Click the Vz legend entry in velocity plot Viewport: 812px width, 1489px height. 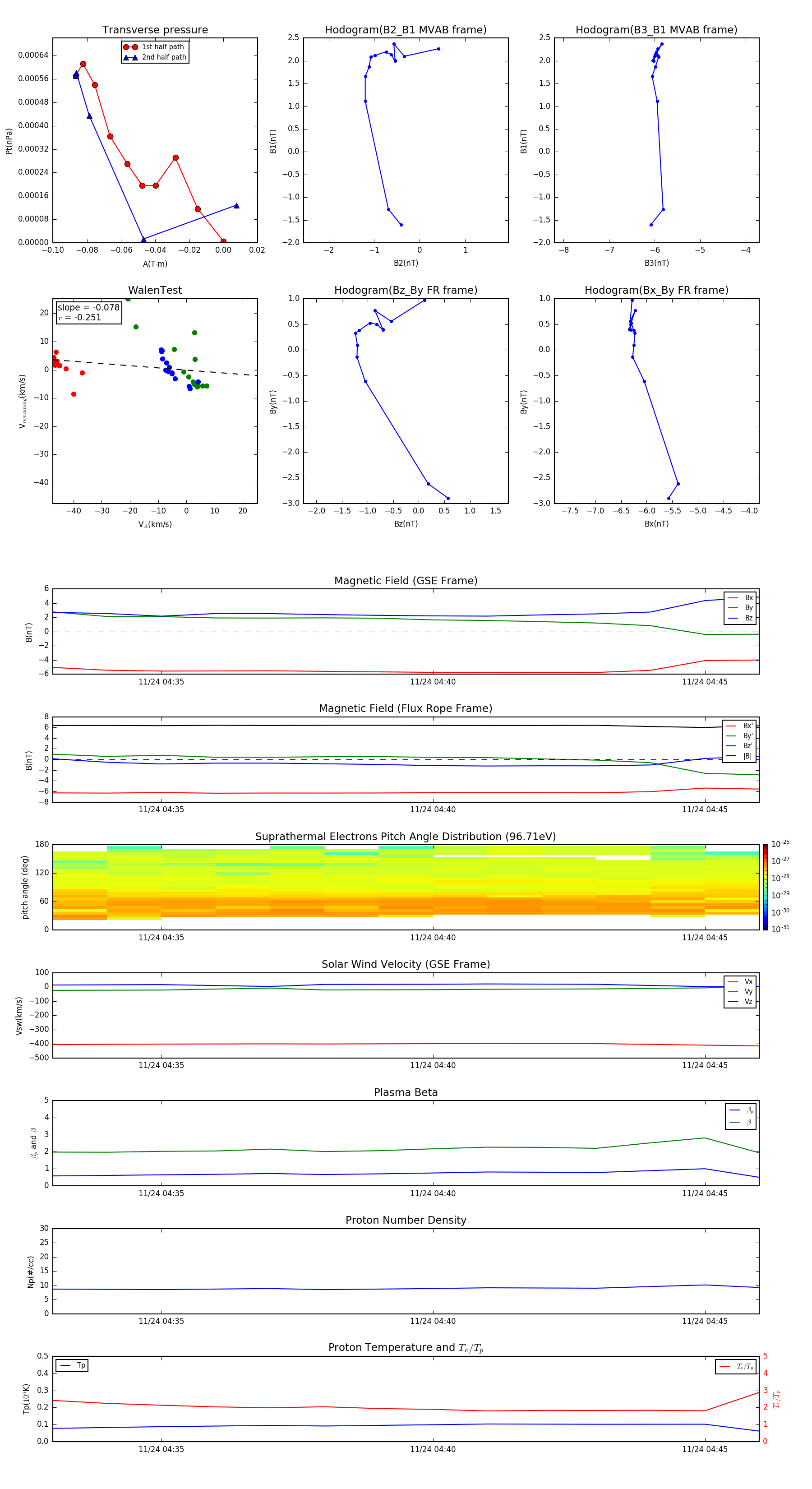[x=740, y=1002]
